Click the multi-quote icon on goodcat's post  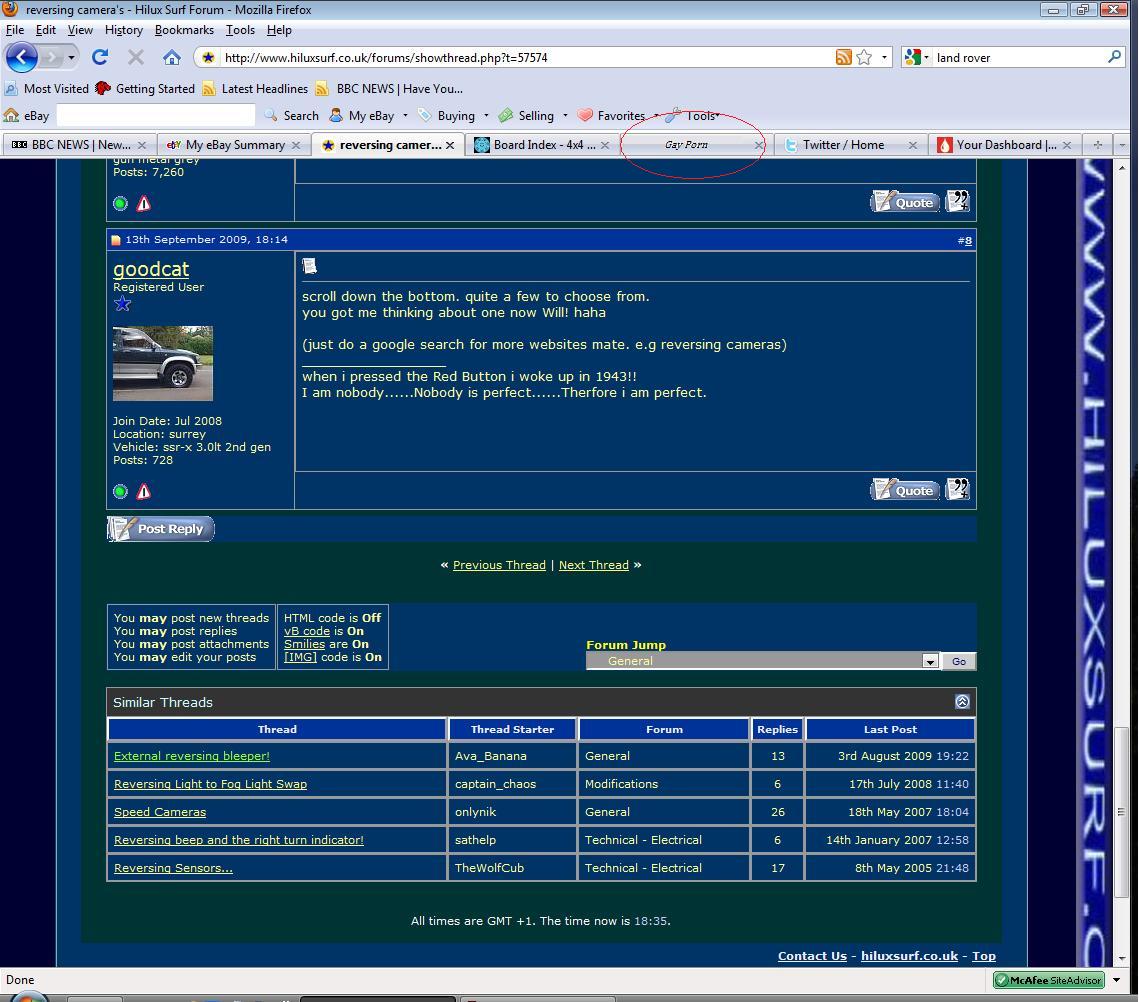coord(957,489)
